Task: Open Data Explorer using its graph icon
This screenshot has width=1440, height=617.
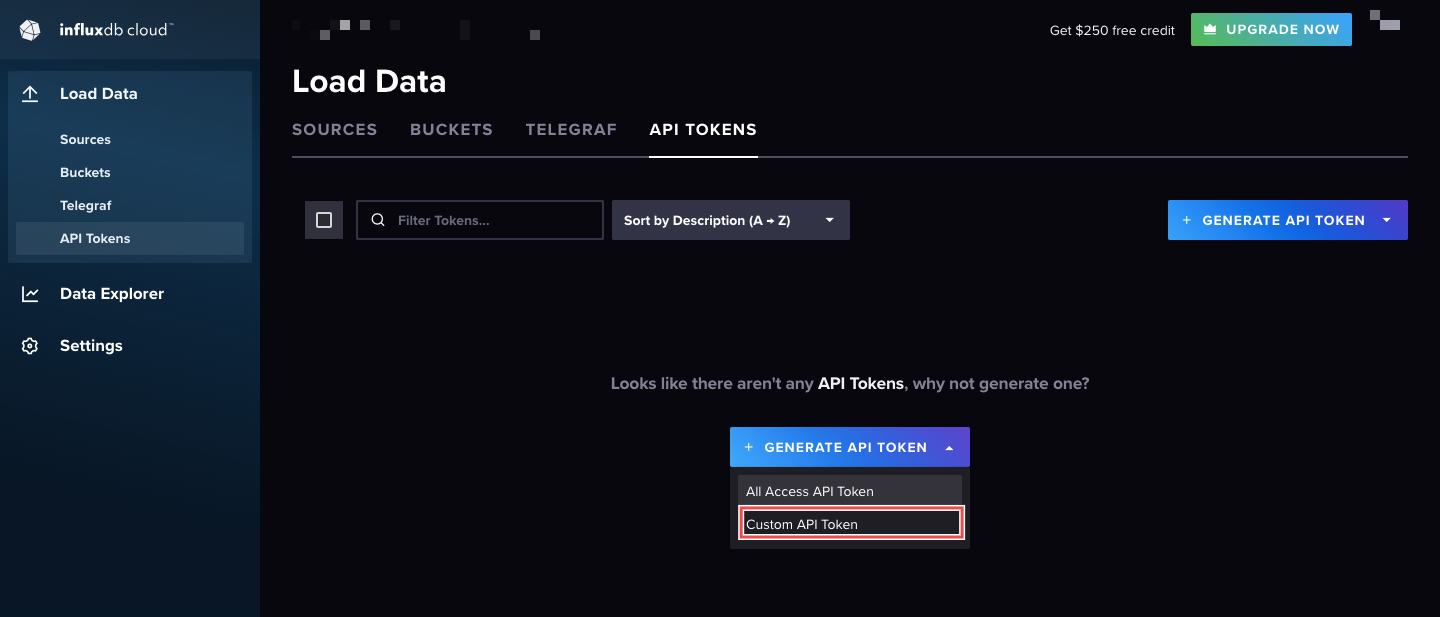Action: pos(29,293)
